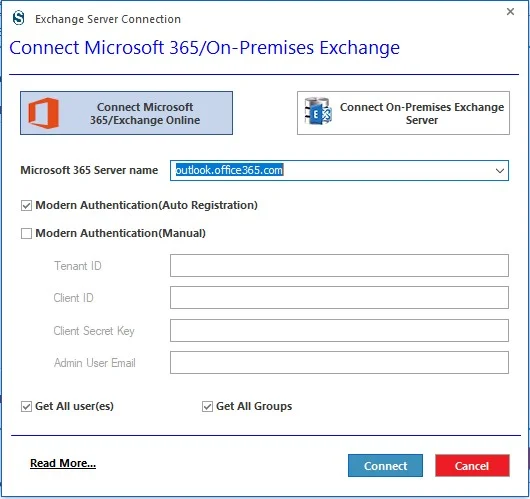Toggle the Get All user(es) checkbox
Viewport: 530px width, 499px height.
(x=26, y=406)
